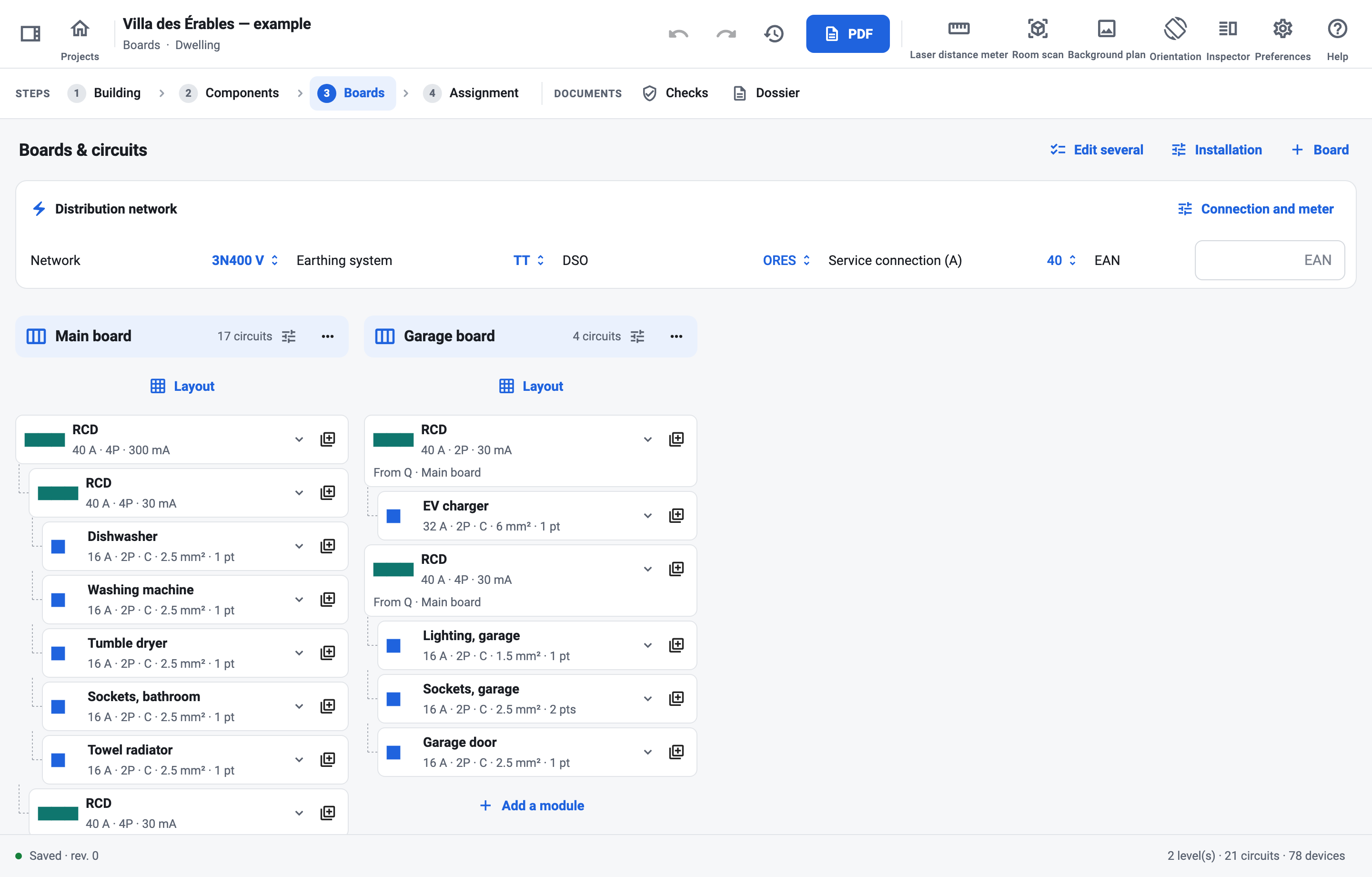
Task: Open Garage board more options menu
Action: (x=676, y=337)
